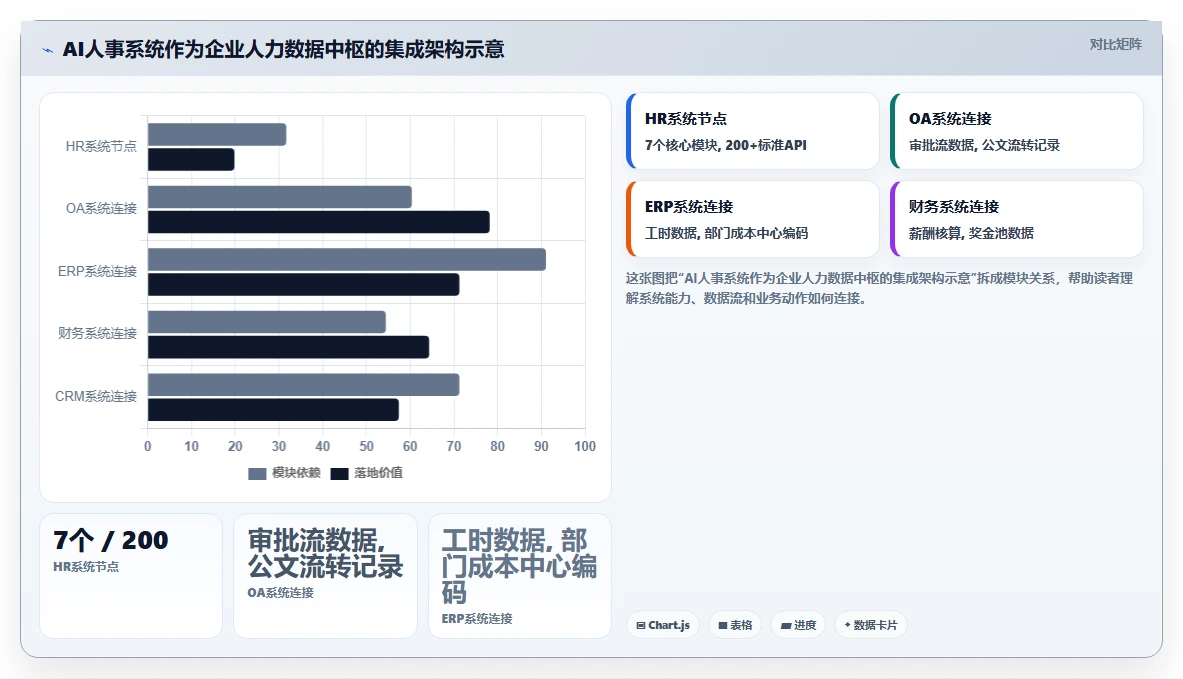The width and height of the screenshot is (1183, 679).
Task: Click the 7个 / 200 stat card
Action: coord(131,576)
